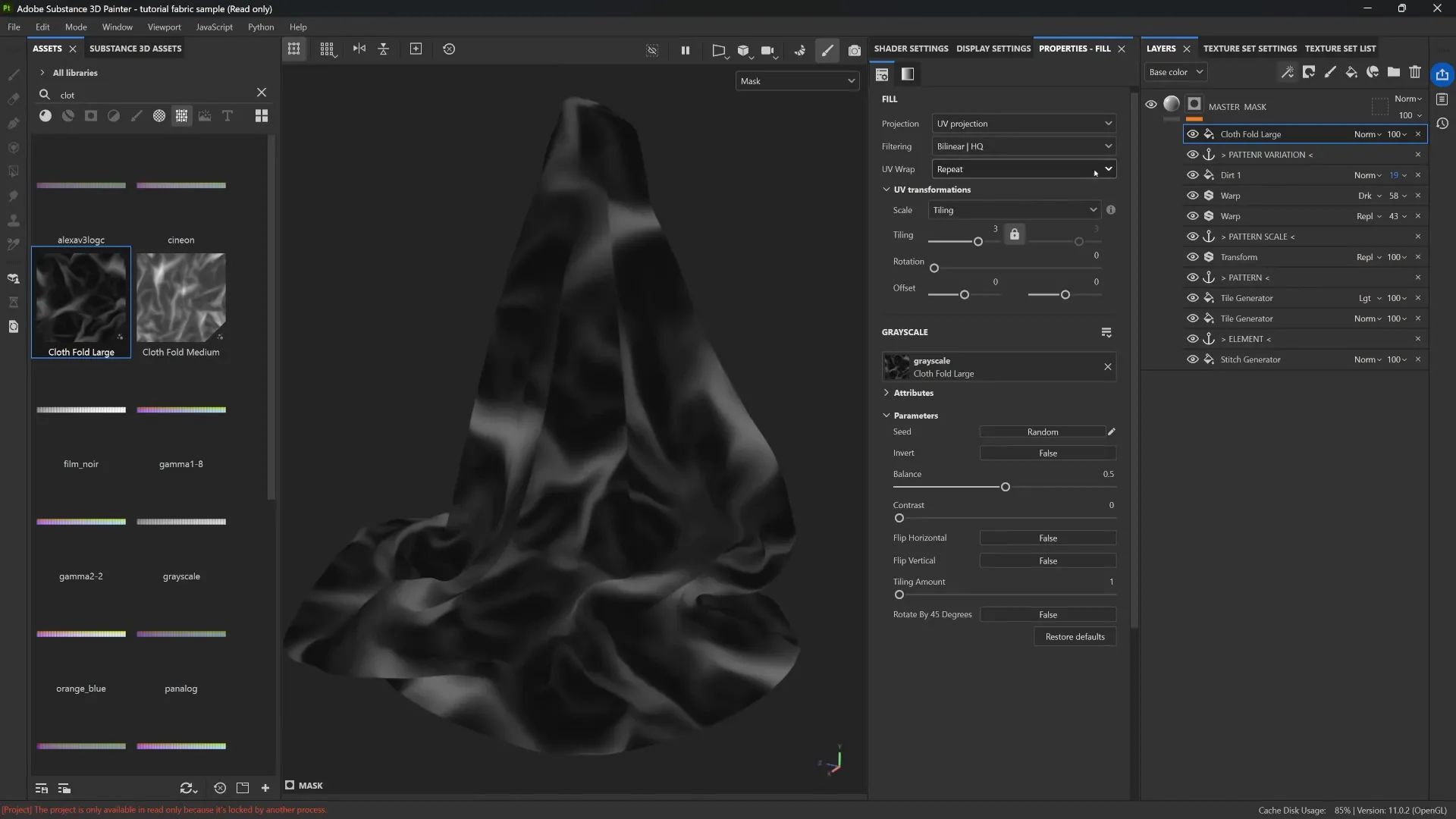Click the Random seed button

(x=1042, y=432)
